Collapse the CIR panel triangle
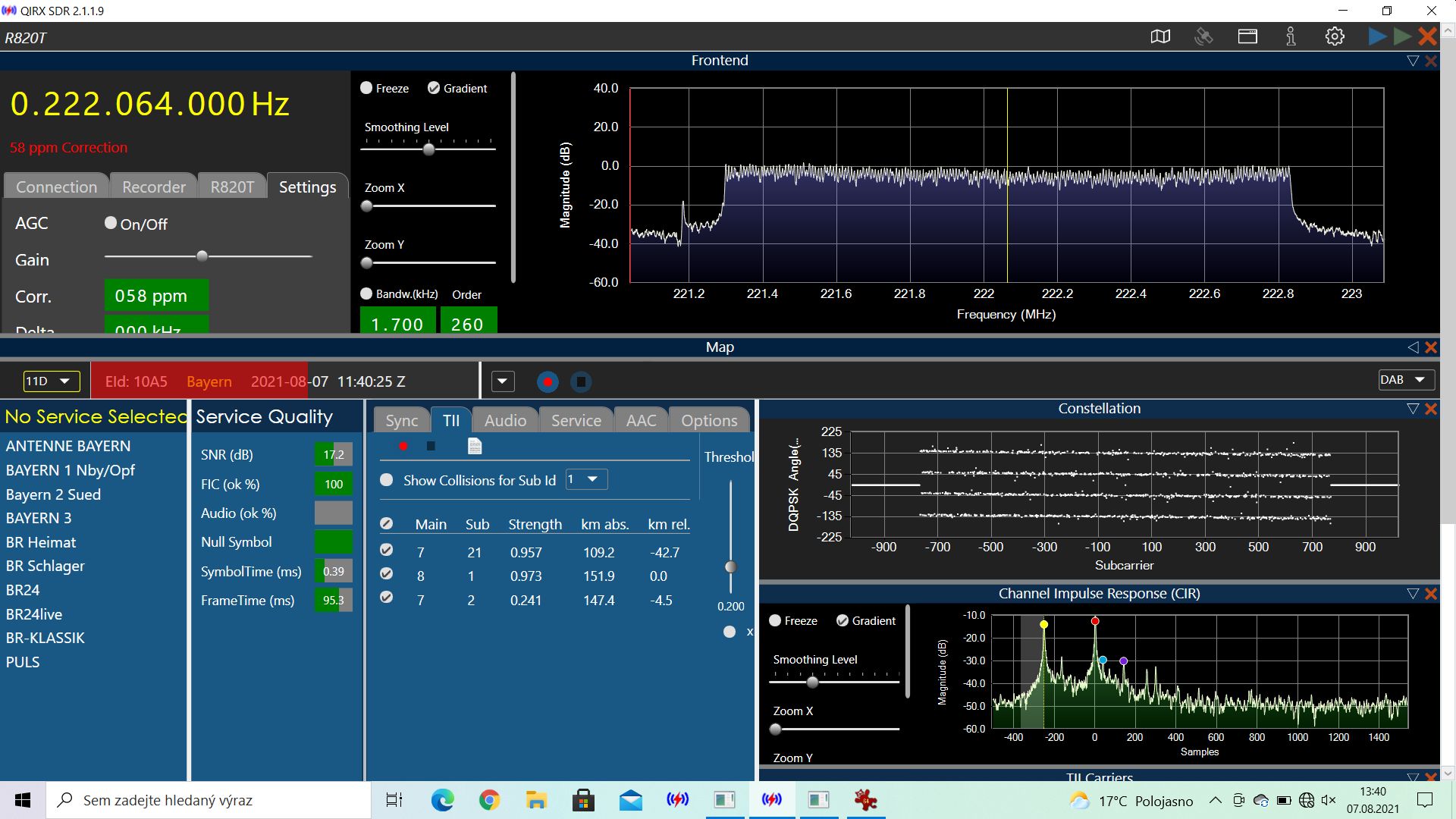1456x819 pixels. tap(1413, 594)
